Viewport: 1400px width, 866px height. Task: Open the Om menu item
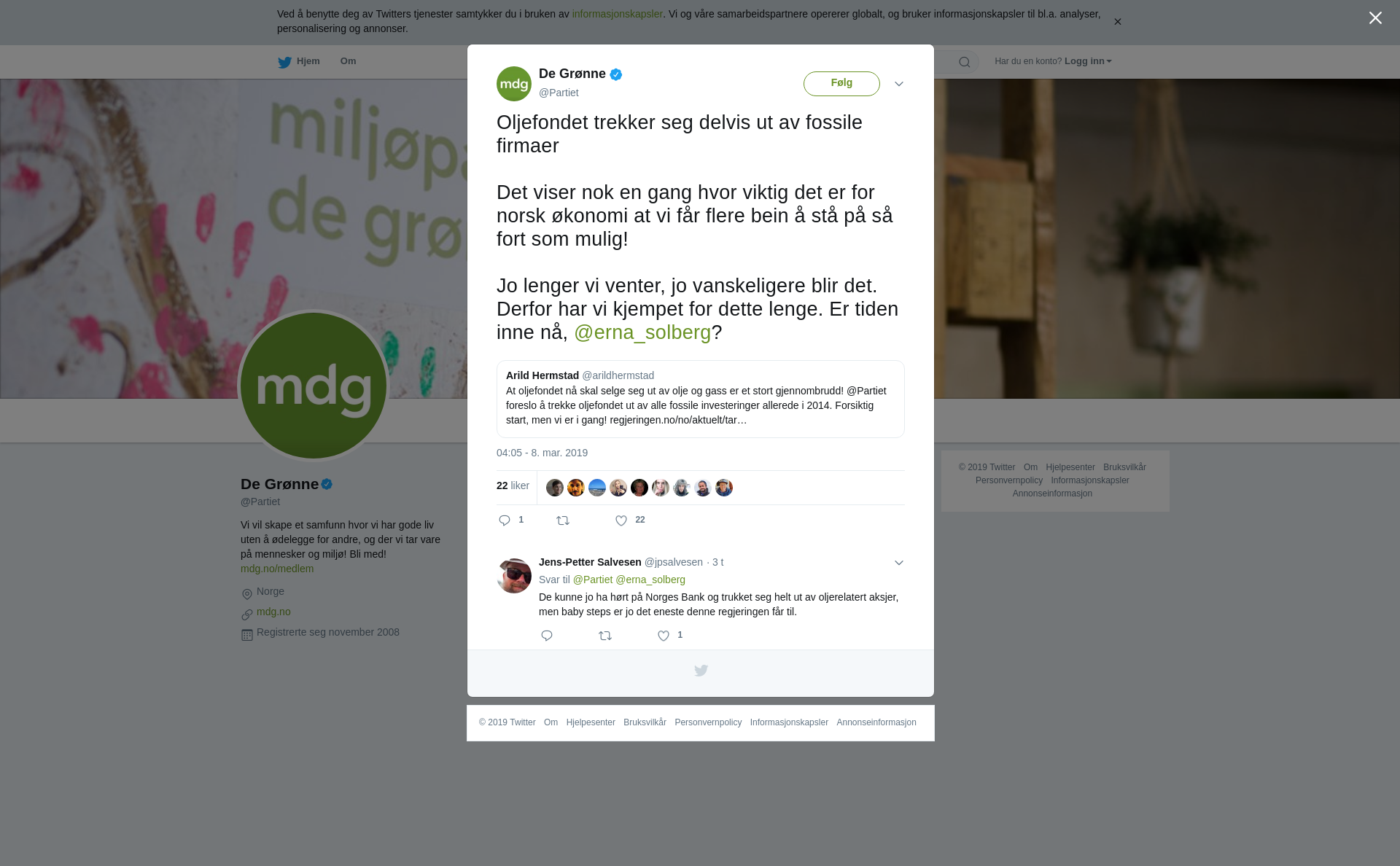348,61
